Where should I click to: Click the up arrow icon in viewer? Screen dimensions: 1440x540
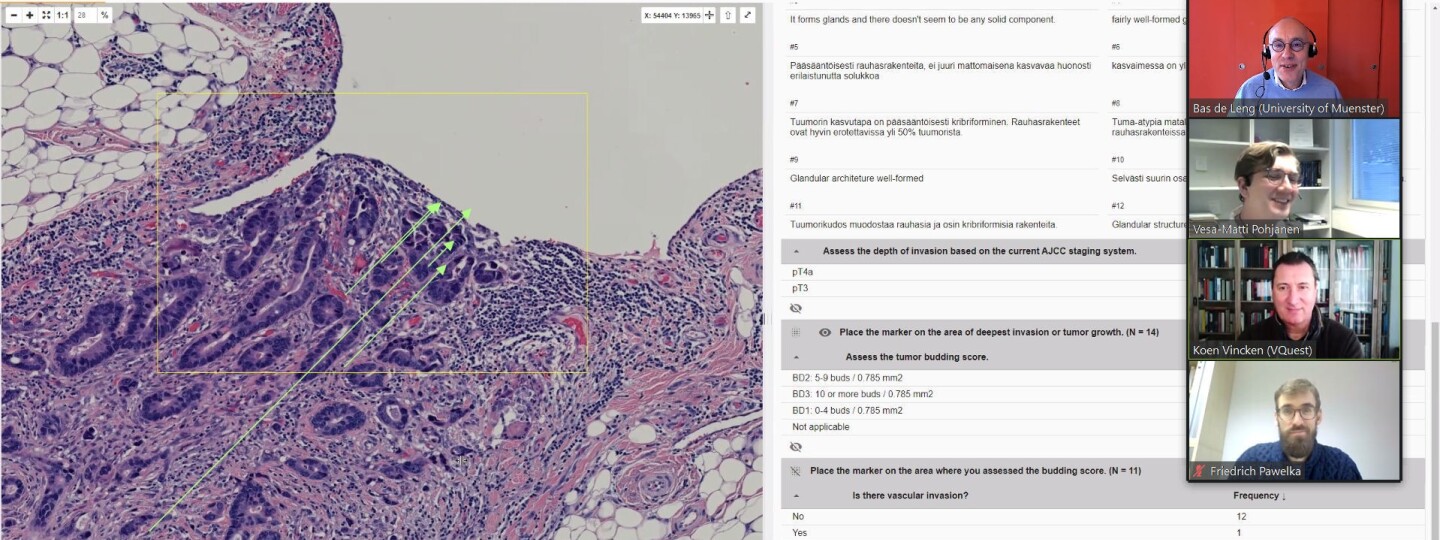point(728,15)
